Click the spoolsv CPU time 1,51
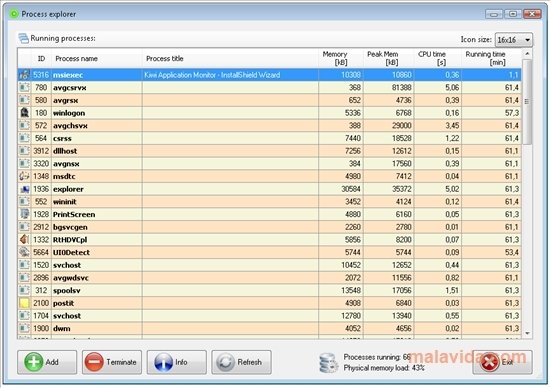 pos(452,290)
